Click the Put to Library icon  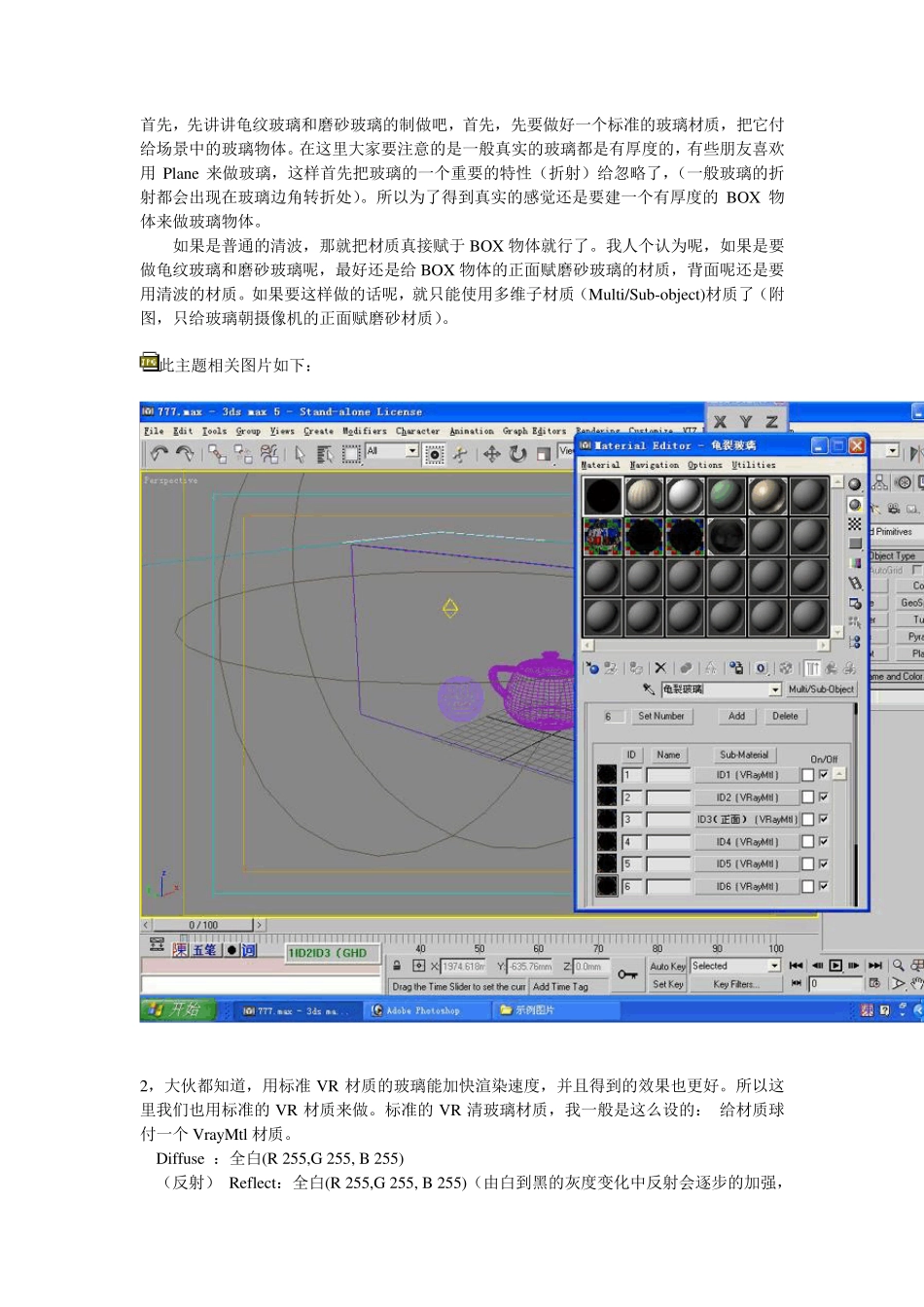pos(736,668)
